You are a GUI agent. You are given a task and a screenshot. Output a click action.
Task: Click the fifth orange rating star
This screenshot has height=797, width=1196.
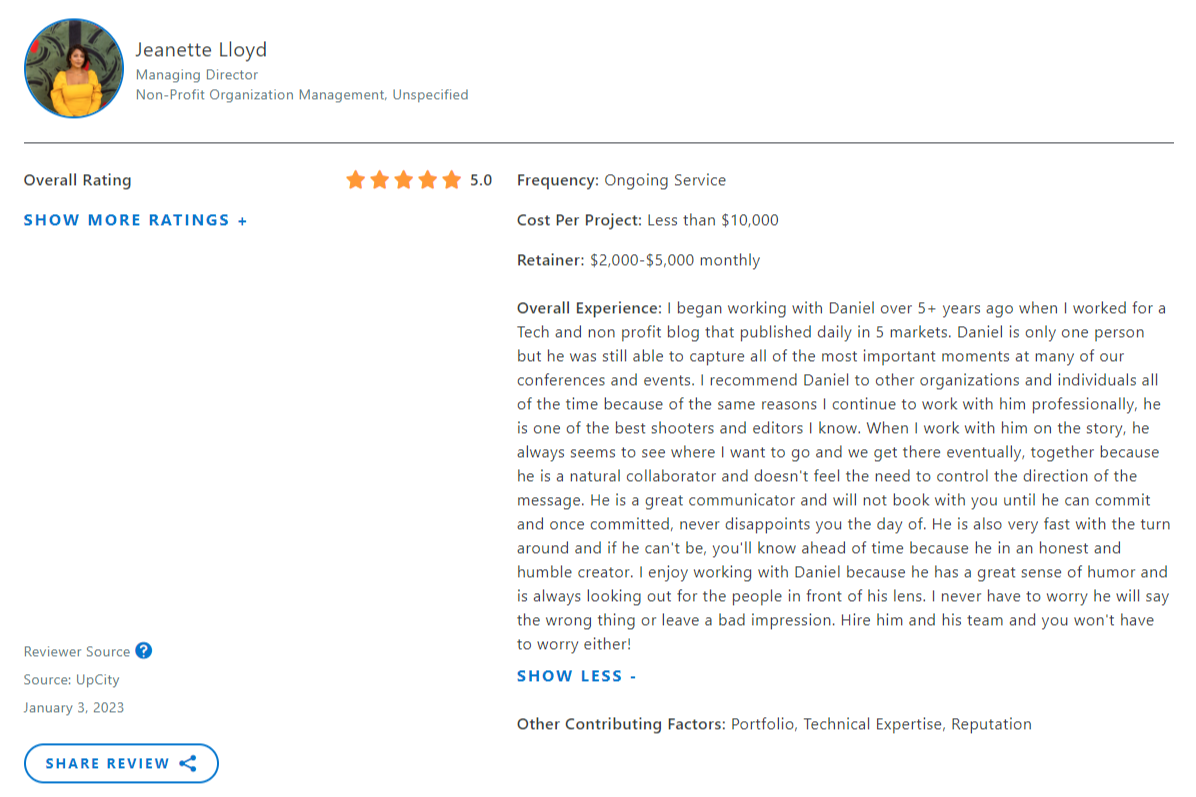click(452, 180)
